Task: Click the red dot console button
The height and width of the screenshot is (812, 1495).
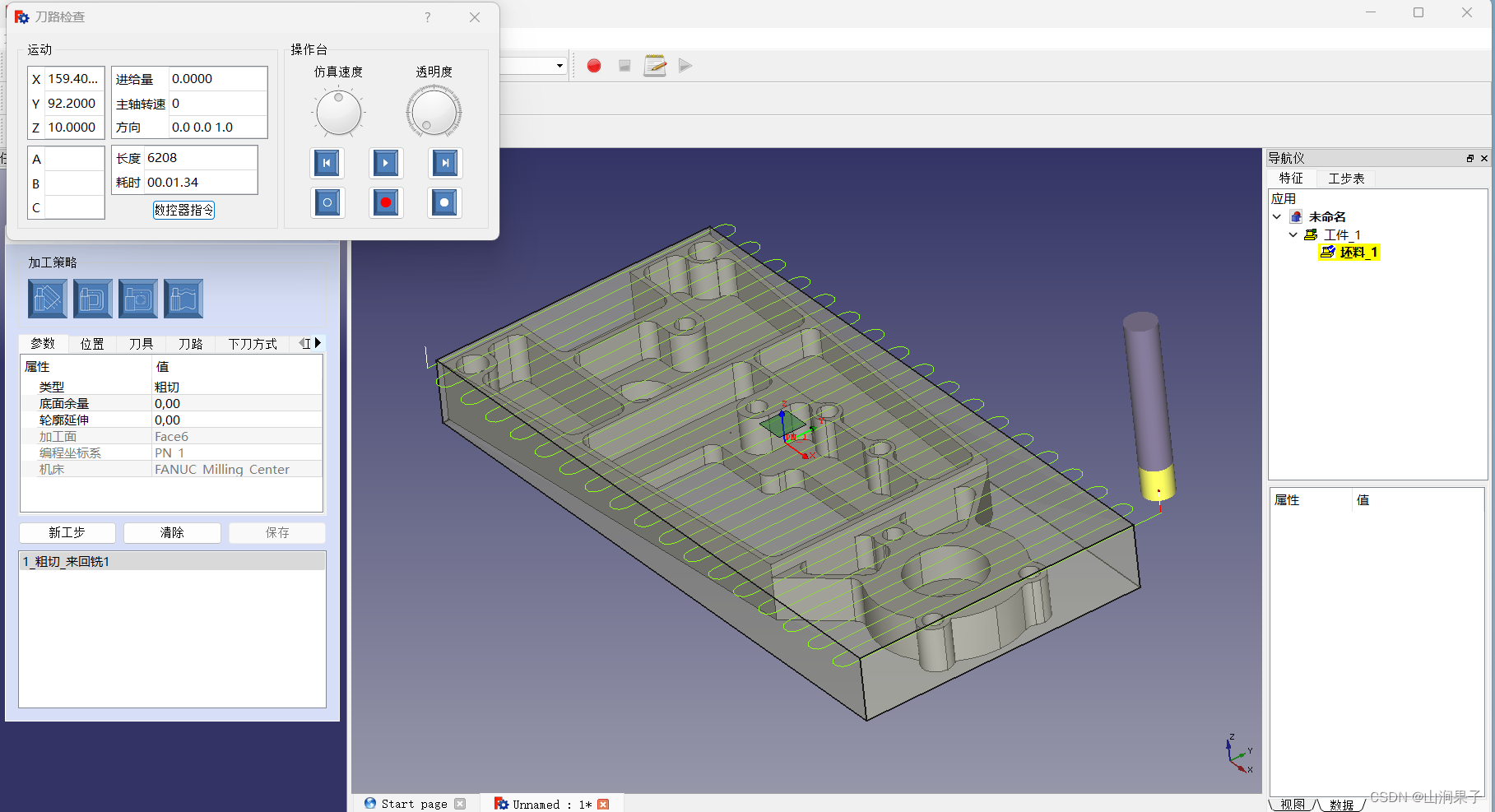Action: coord(385,202)
